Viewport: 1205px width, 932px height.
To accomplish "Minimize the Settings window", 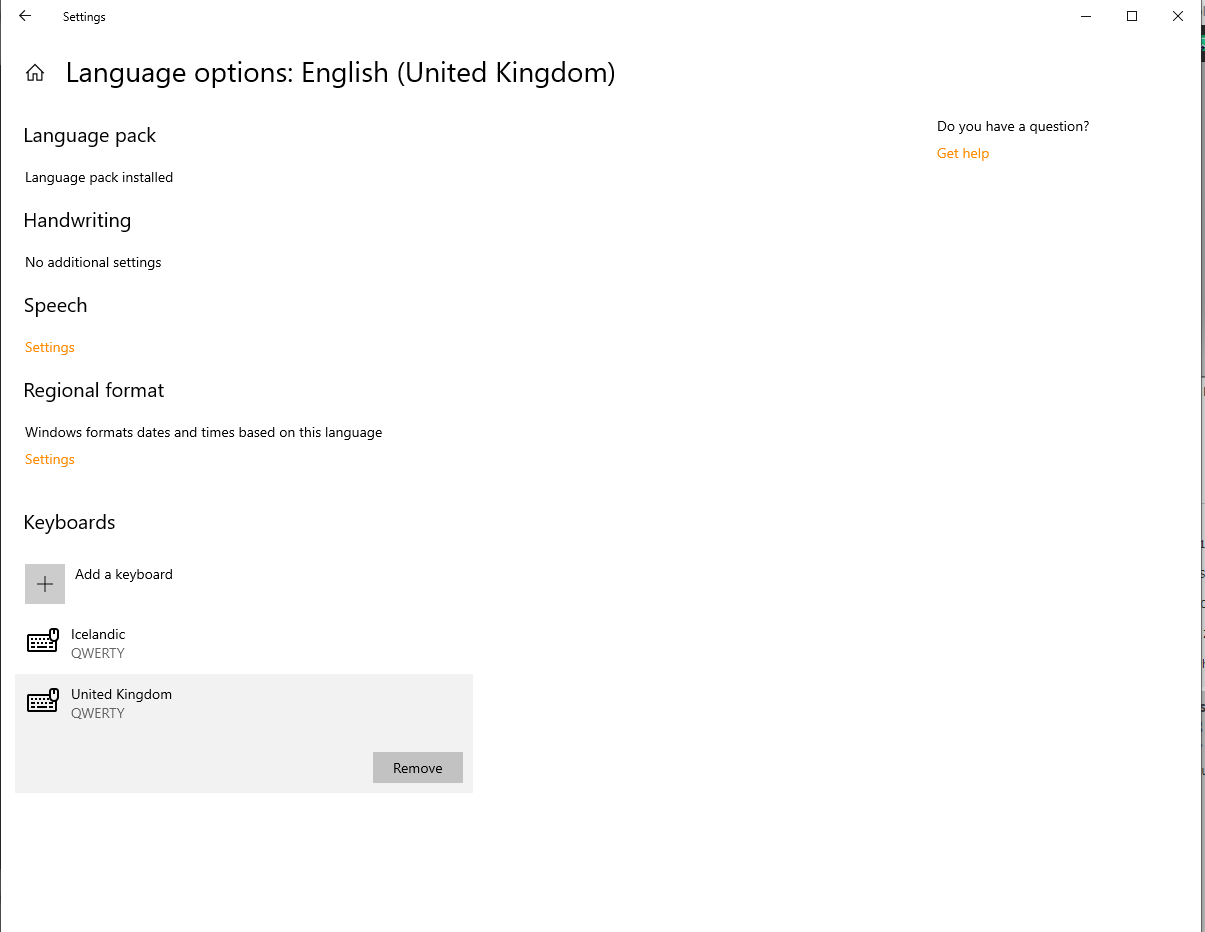I will pos(1086,16).
